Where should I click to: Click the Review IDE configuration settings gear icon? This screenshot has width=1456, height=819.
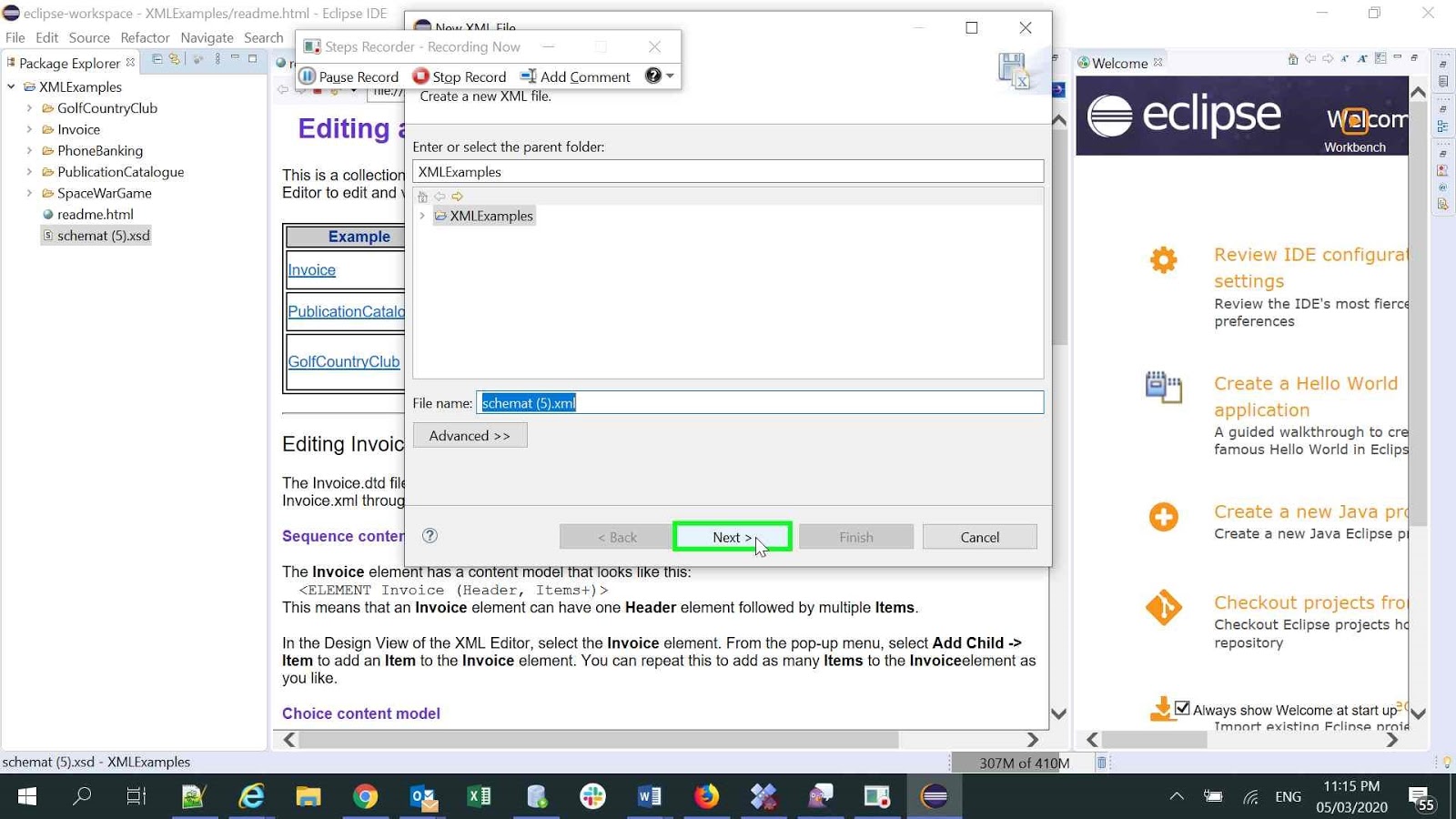tap(1163, 259)
